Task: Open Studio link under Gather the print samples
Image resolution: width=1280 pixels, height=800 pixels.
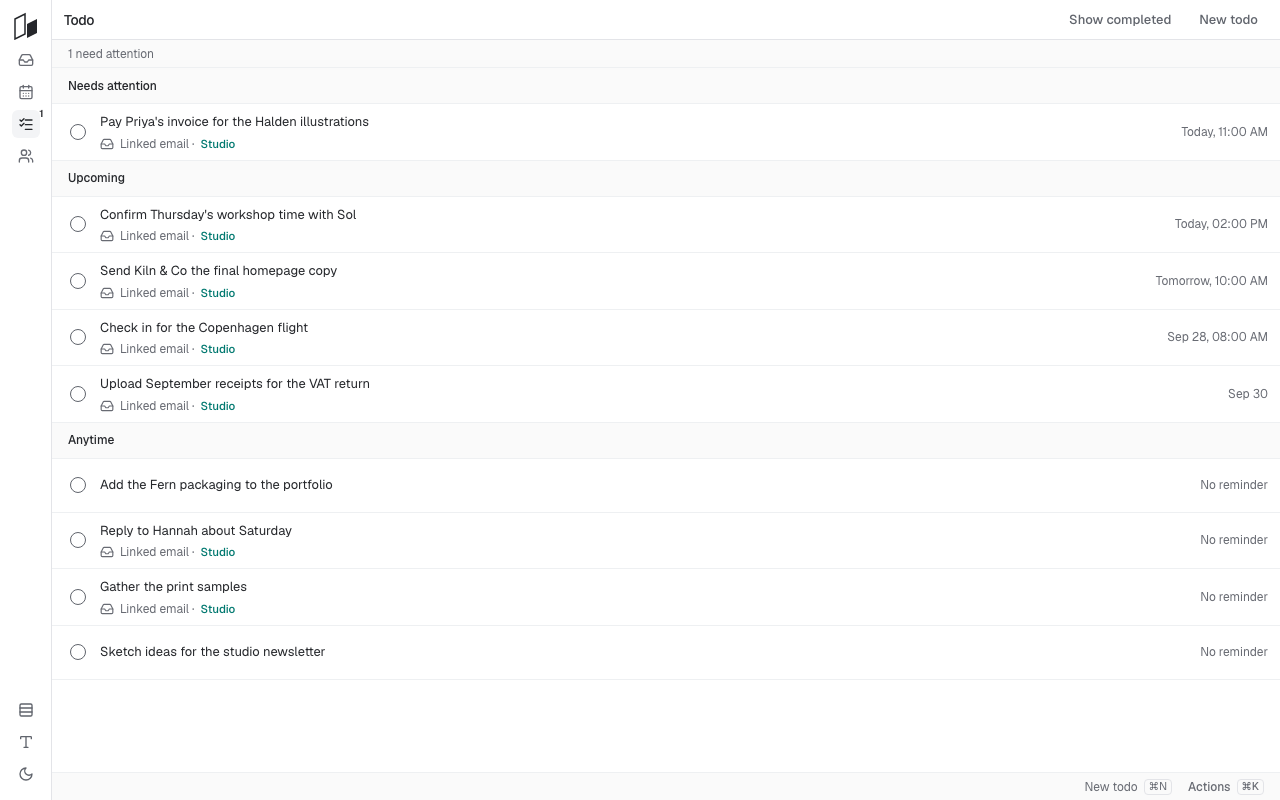Action: [218, 609]
